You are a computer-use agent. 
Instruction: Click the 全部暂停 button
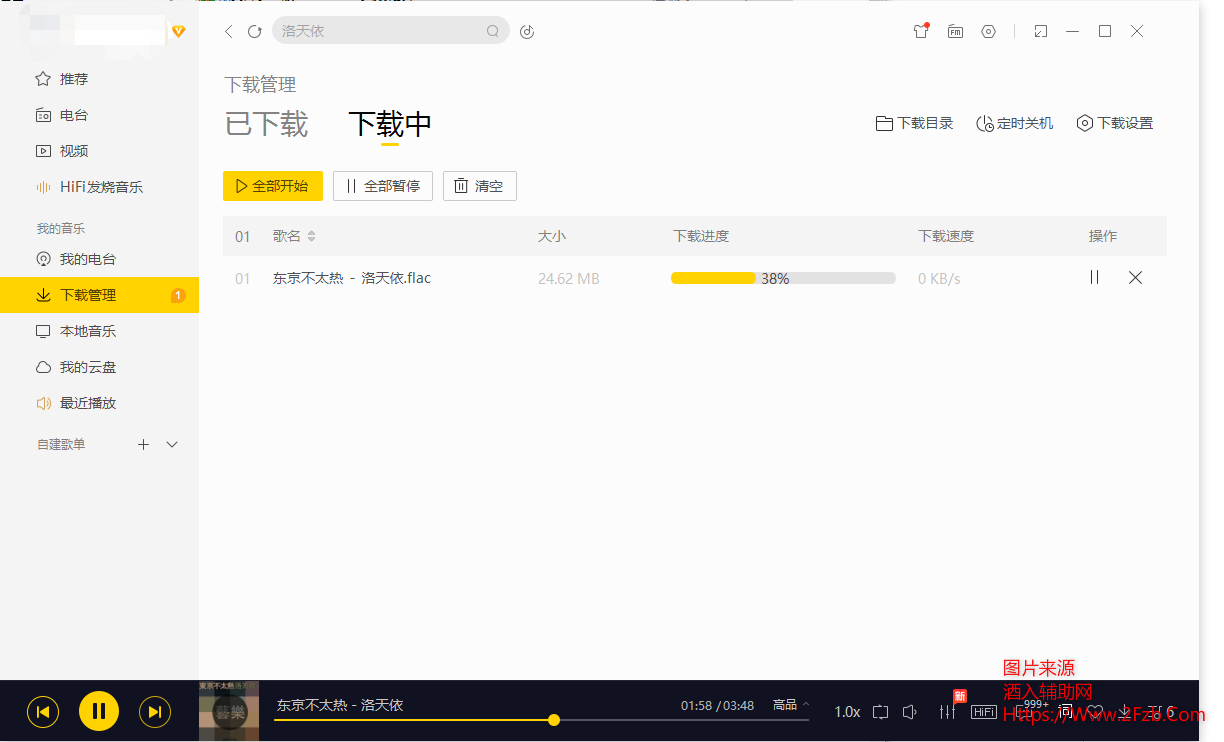[383, 186]
